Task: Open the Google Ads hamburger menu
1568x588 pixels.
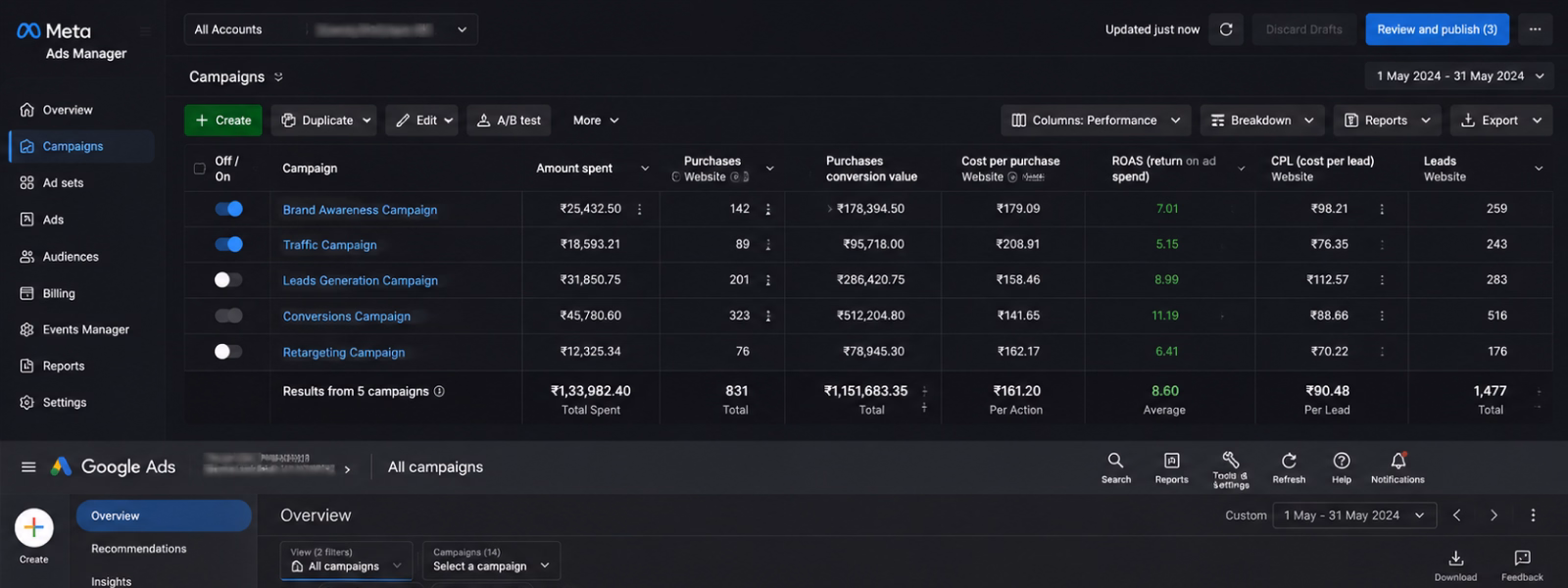Action: point(28,466)
